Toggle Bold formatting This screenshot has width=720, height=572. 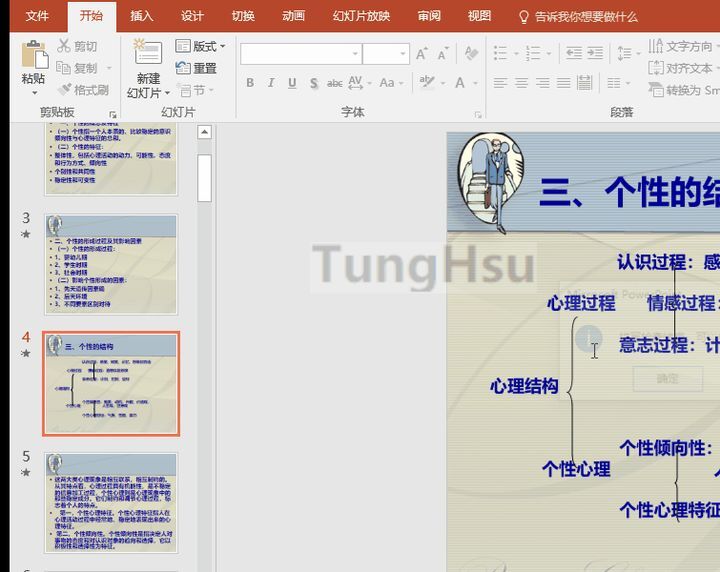250,83
